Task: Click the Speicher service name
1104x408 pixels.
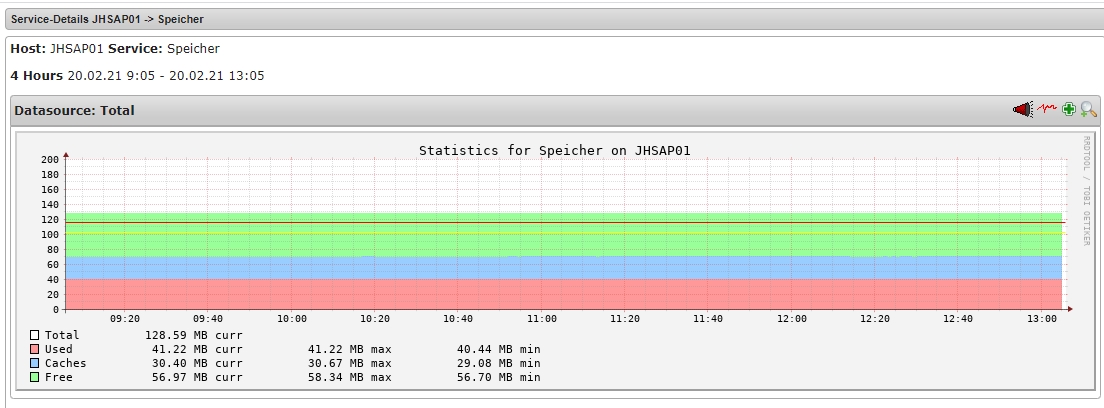Action: [x=193, y=48]
